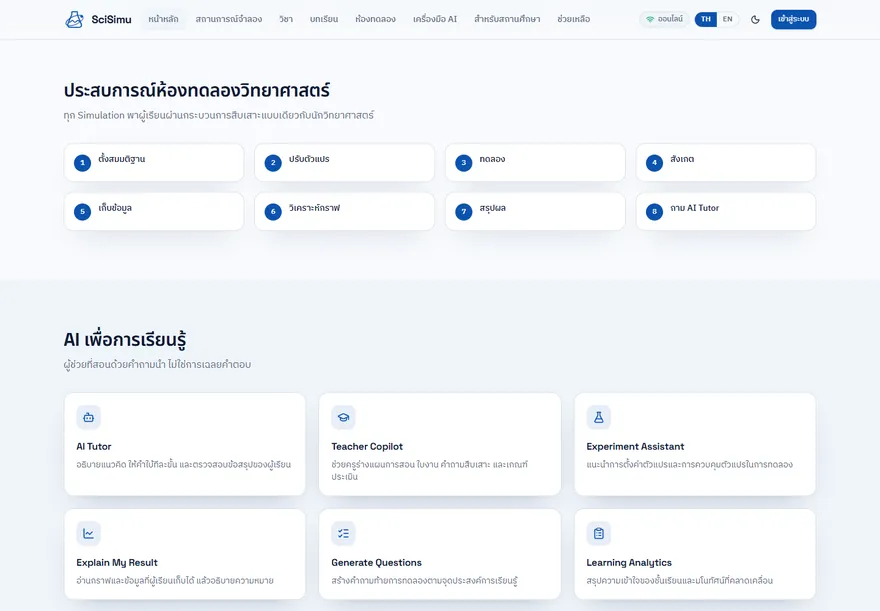Image resolution: width=880 pixels, height=611 pixels.
Task: Open the สถานการณ์จำลอง nav item
Action: [x=228, y=19]
